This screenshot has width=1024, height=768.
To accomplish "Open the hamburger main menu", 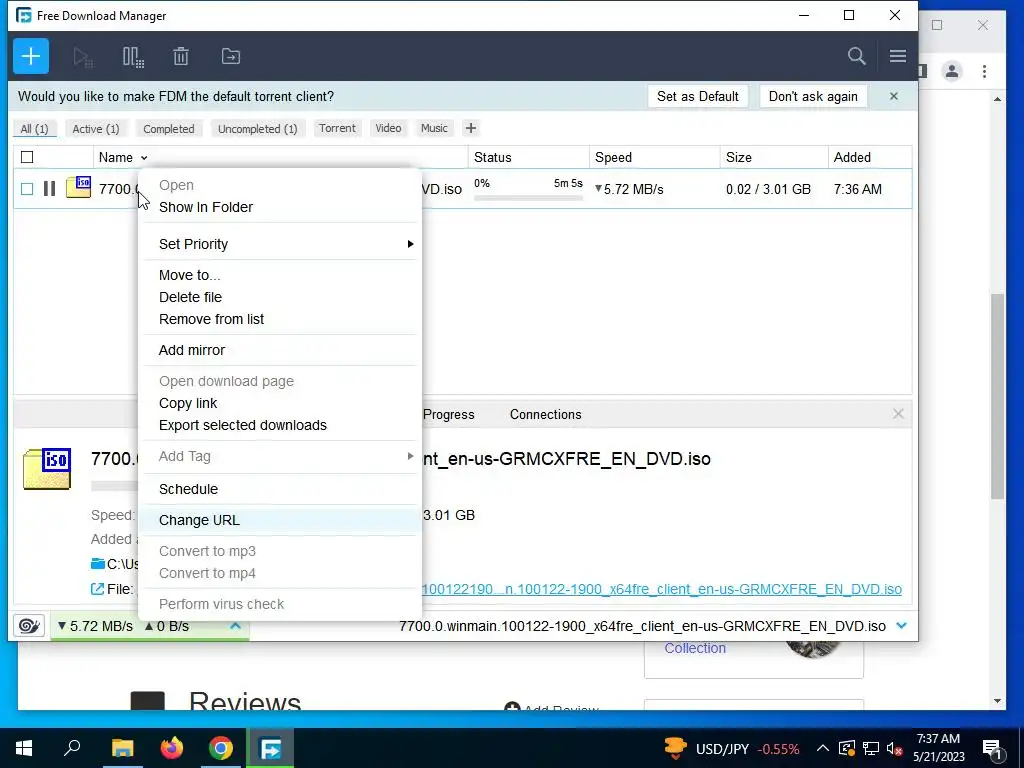I will (897, 56).
